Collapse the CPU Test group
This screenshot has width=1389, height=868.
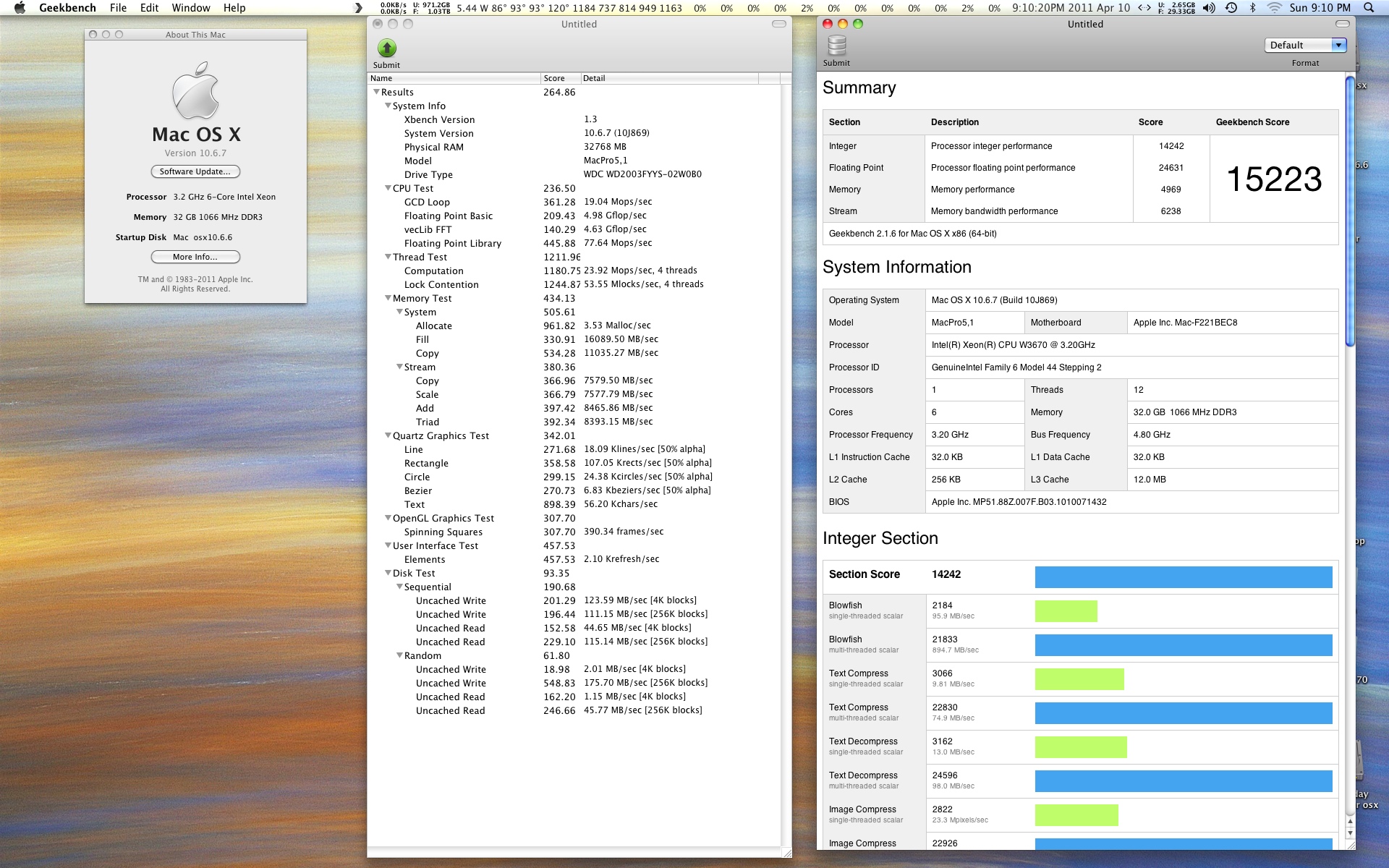click(x=388, y=188)
